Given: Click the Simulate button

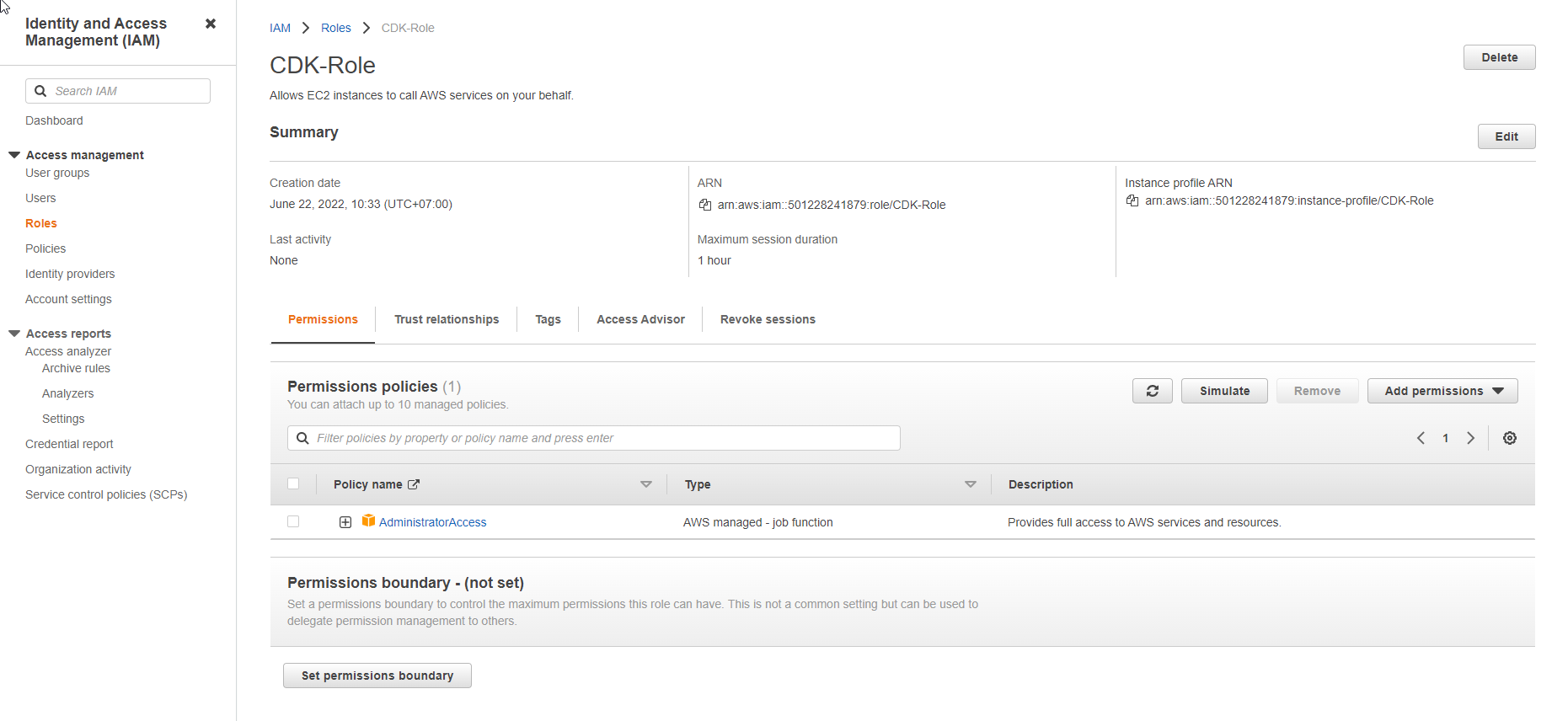Looking at the screenshot, I should tap(1224, 391).
